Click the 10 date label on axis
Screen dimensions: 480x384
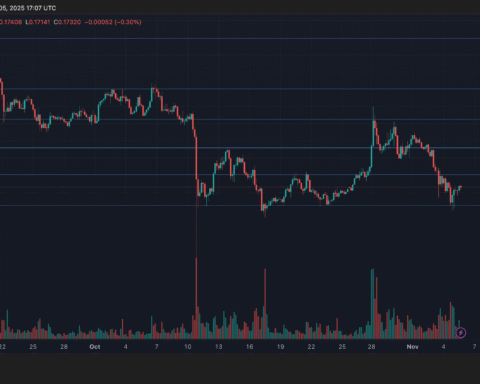[x=188, y=347]
